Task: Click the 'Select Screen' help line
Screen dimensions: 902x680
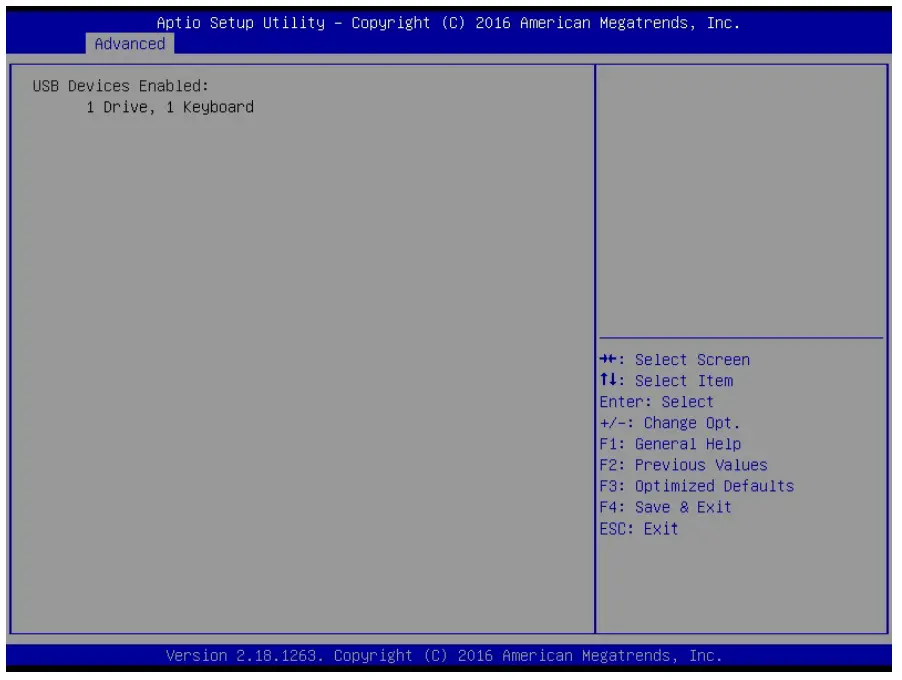Action: [675, 360]
